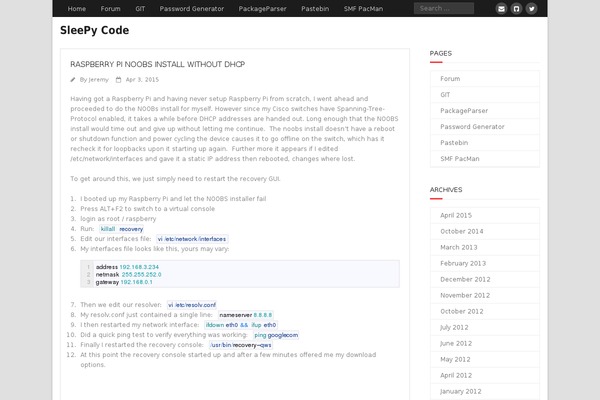The image size is (600, 400).
Task: Click the 'ping google.com' code snippet
Action: [276, 335]
